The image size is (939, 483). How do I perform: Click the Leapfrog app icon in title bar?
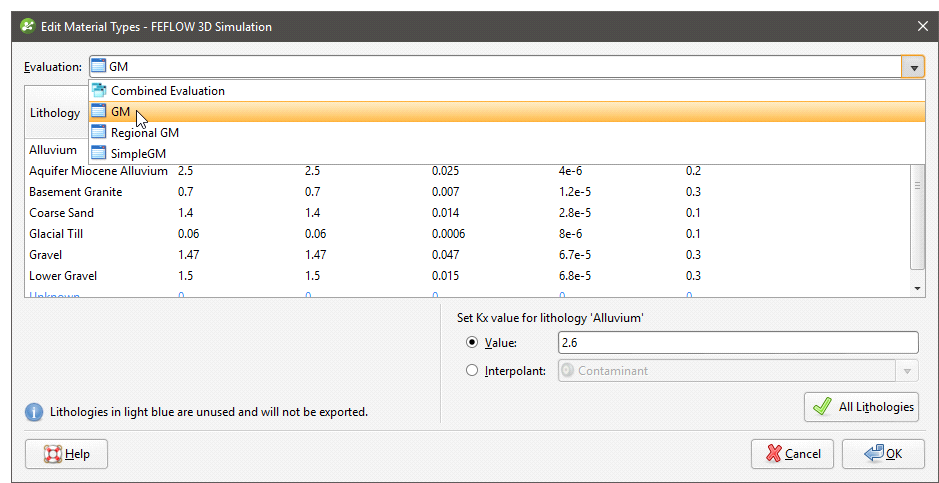pyautogui.click(x=27, y=26)
